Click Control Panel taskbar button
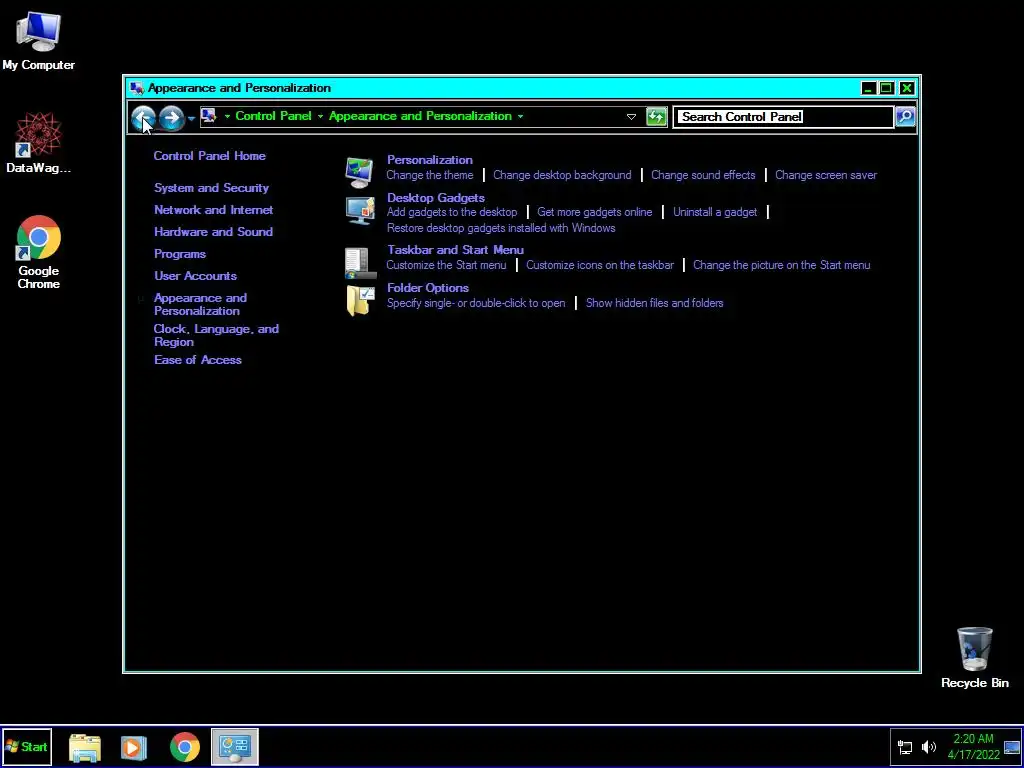The width and height of the screenshot is (1024, 768). (235, 746)
